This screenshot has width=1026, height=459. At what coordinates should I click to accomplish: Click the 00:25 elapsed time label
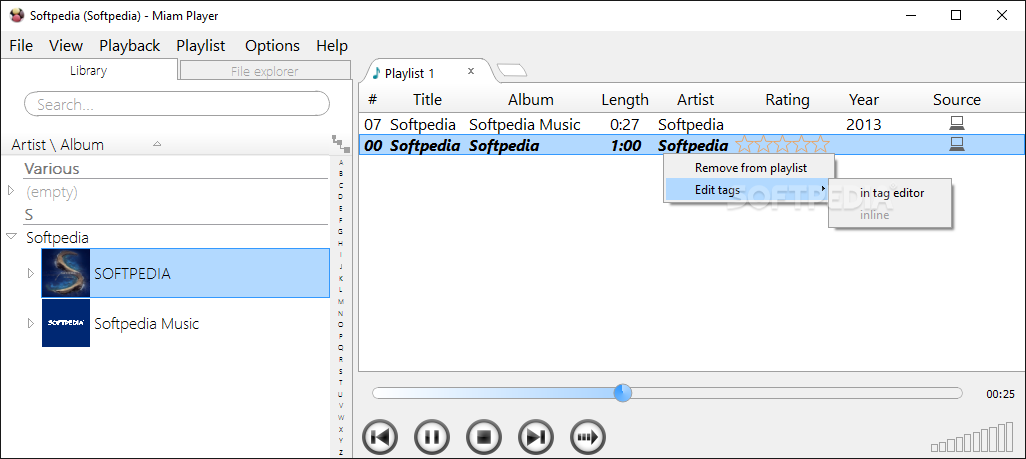click(1000, 394)
